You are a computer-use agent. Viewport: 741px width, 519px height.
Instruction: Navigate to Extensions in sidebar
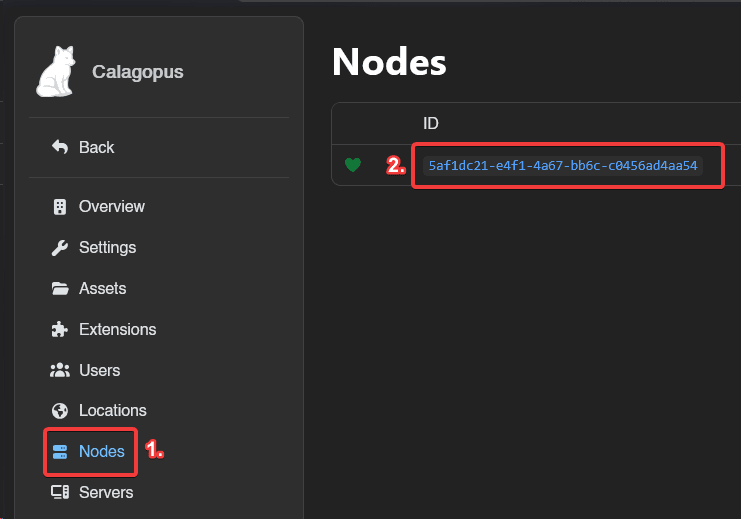pyautogui.click(x=117, y=329)
